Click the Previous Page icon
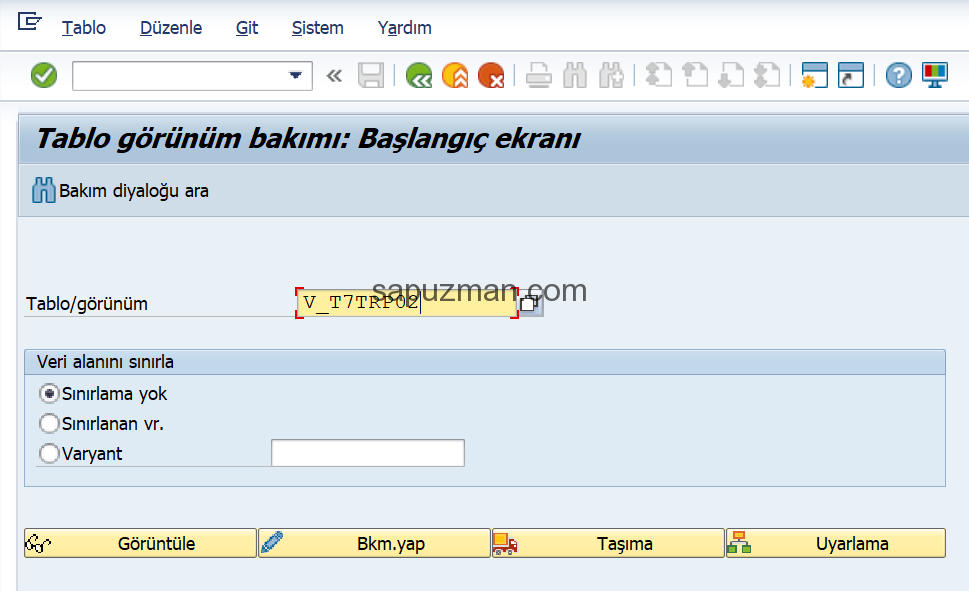 [x=695, y=75]
